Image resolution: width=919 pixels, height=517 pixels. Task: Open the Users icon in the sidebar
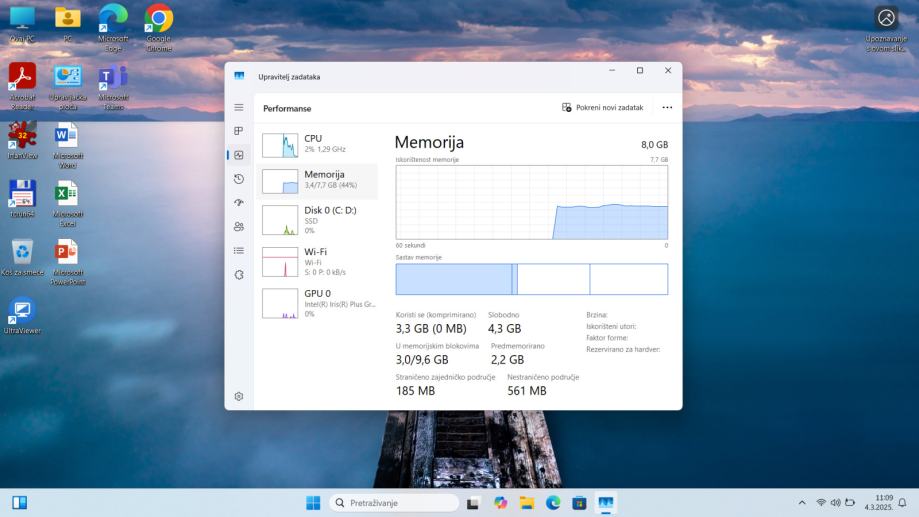[239, 226]
